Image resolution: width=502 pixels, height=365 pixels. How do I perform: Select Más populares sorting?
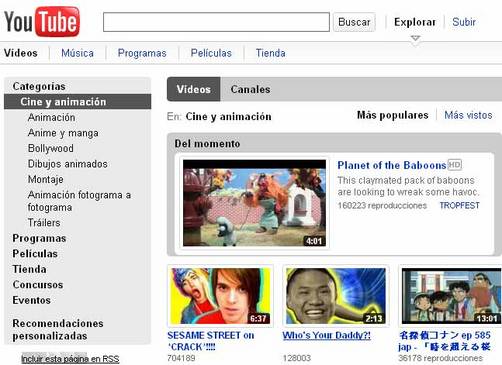pos(393,115)
